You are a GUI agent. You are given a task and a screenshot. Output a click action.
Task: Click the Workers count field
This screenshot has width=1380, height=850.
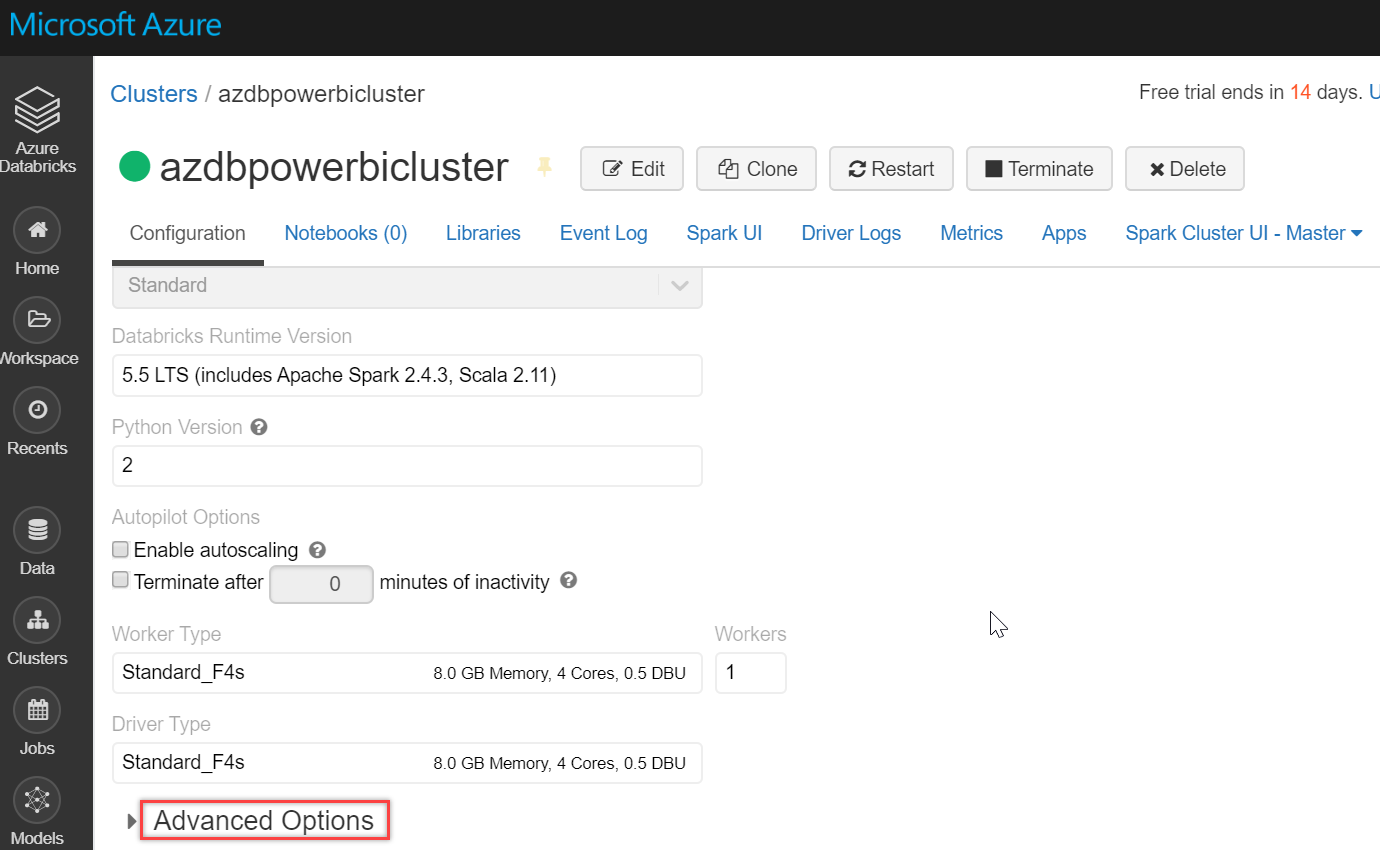pyautogui.click(x=751, y=673)
